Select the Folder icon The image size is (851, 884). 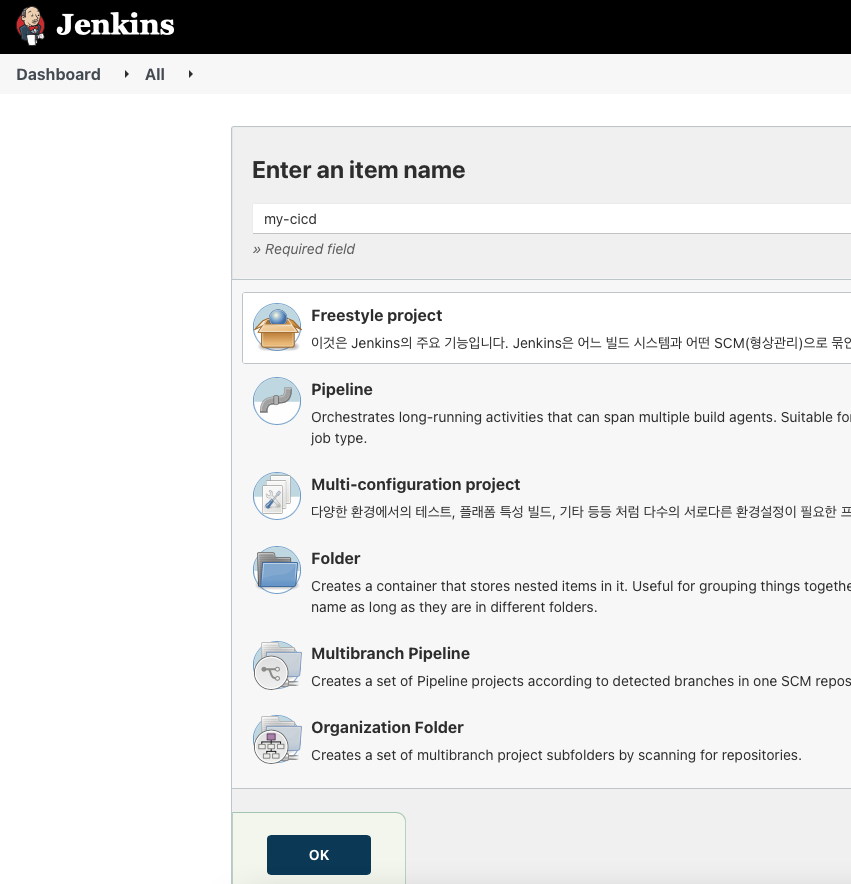277,570
